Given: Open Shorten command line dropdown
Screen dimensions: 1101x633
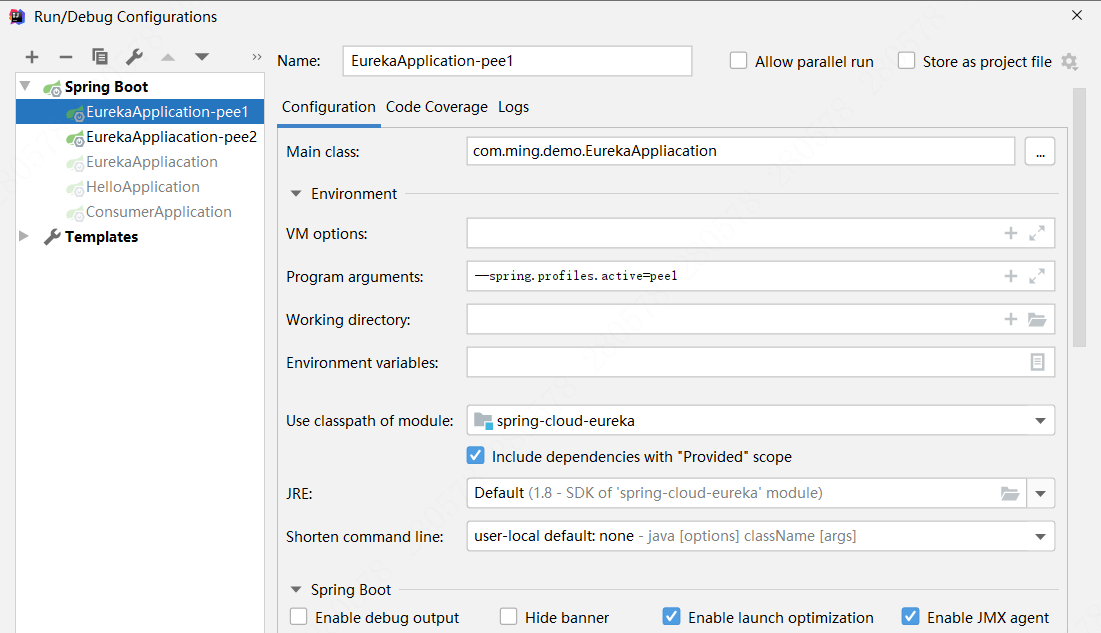Looking at the screenshot, I should [1040, 537].
